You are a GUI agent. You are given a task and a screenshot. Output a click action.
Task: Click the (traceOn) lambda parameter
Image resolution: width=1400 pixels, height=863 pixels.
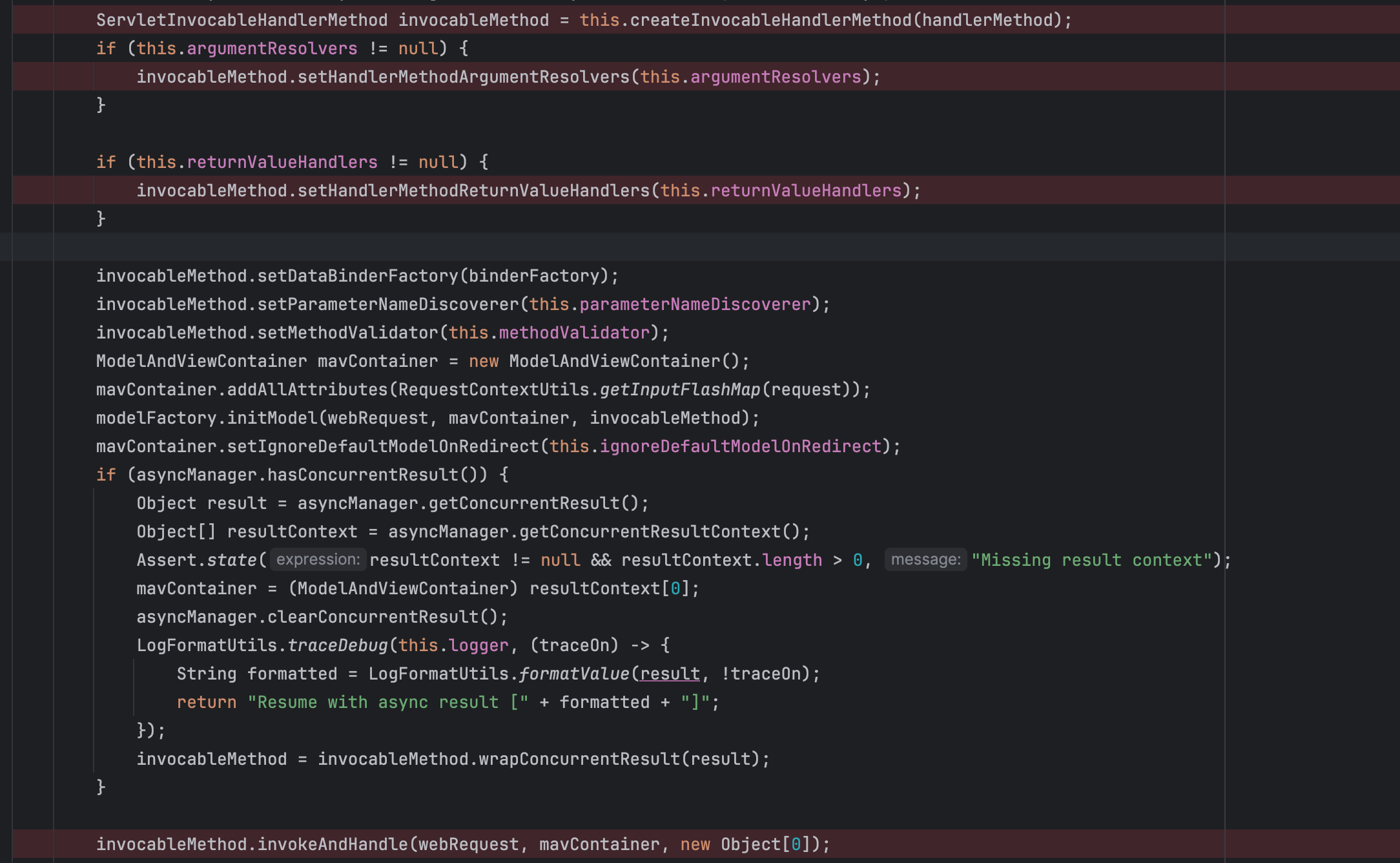coord(574,645)
